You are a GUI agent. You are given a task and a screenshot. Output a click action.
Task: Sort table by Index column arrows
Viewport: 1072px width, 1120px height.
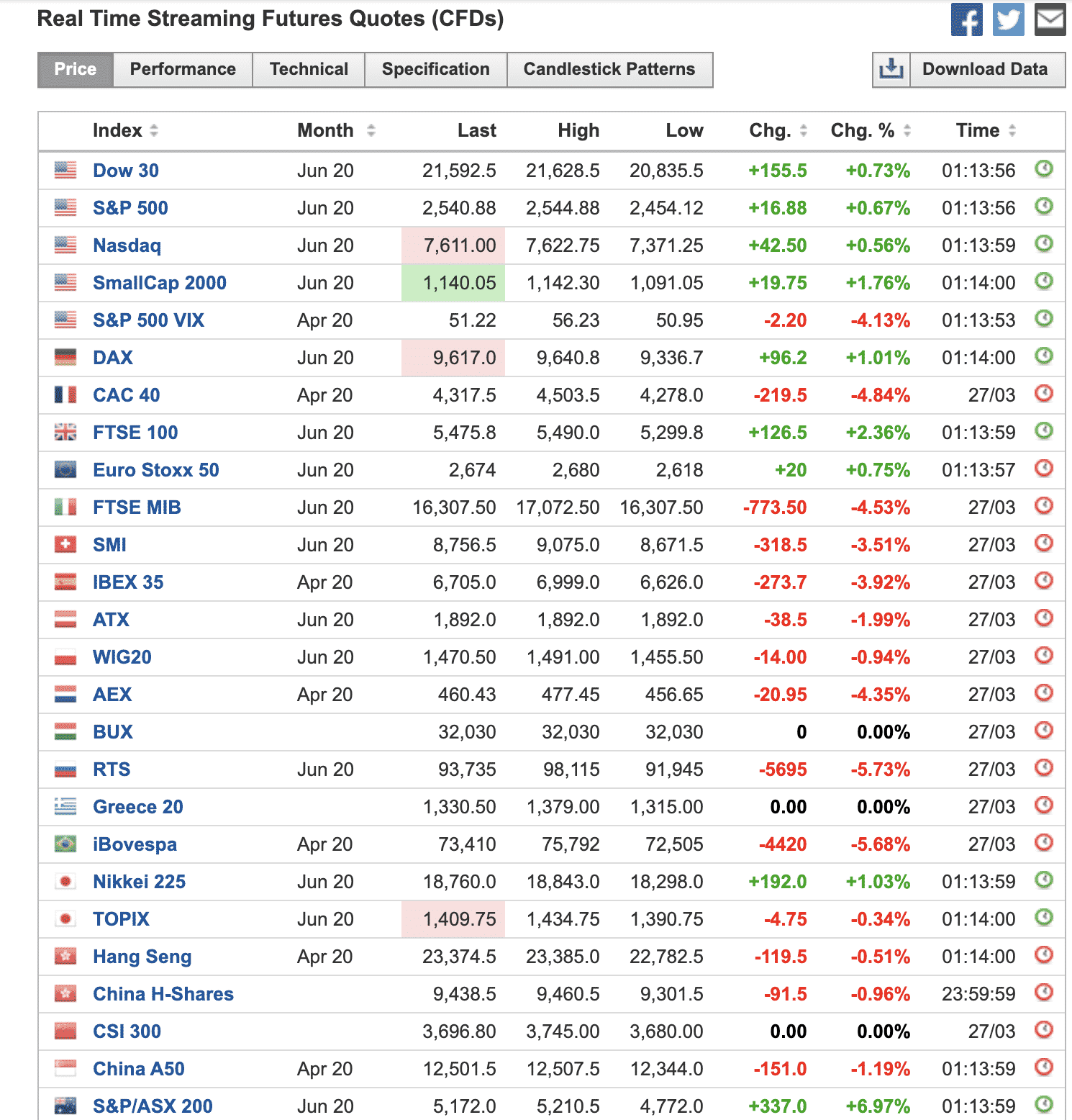pos(154,130)
